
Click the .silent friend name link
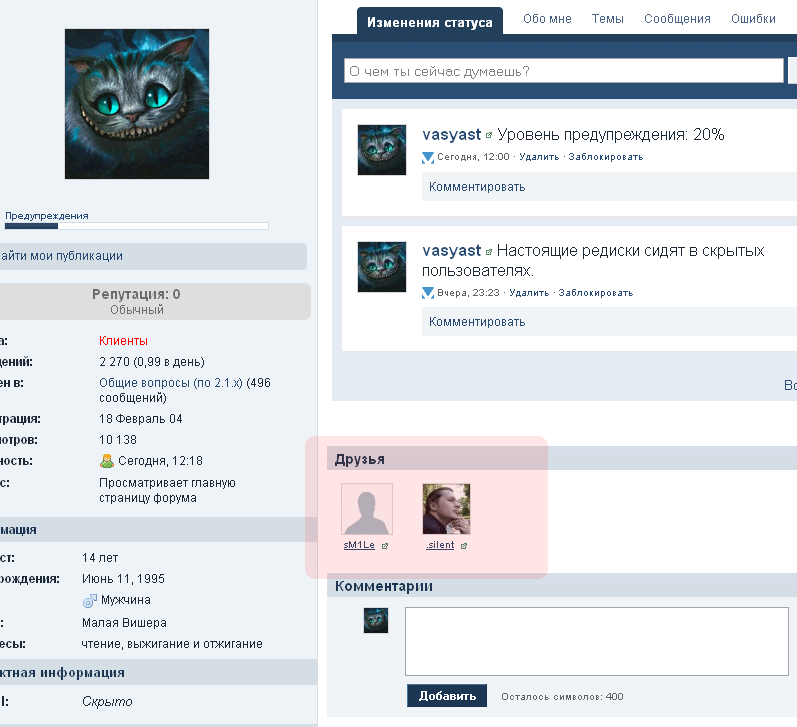[x=440, y=545]
